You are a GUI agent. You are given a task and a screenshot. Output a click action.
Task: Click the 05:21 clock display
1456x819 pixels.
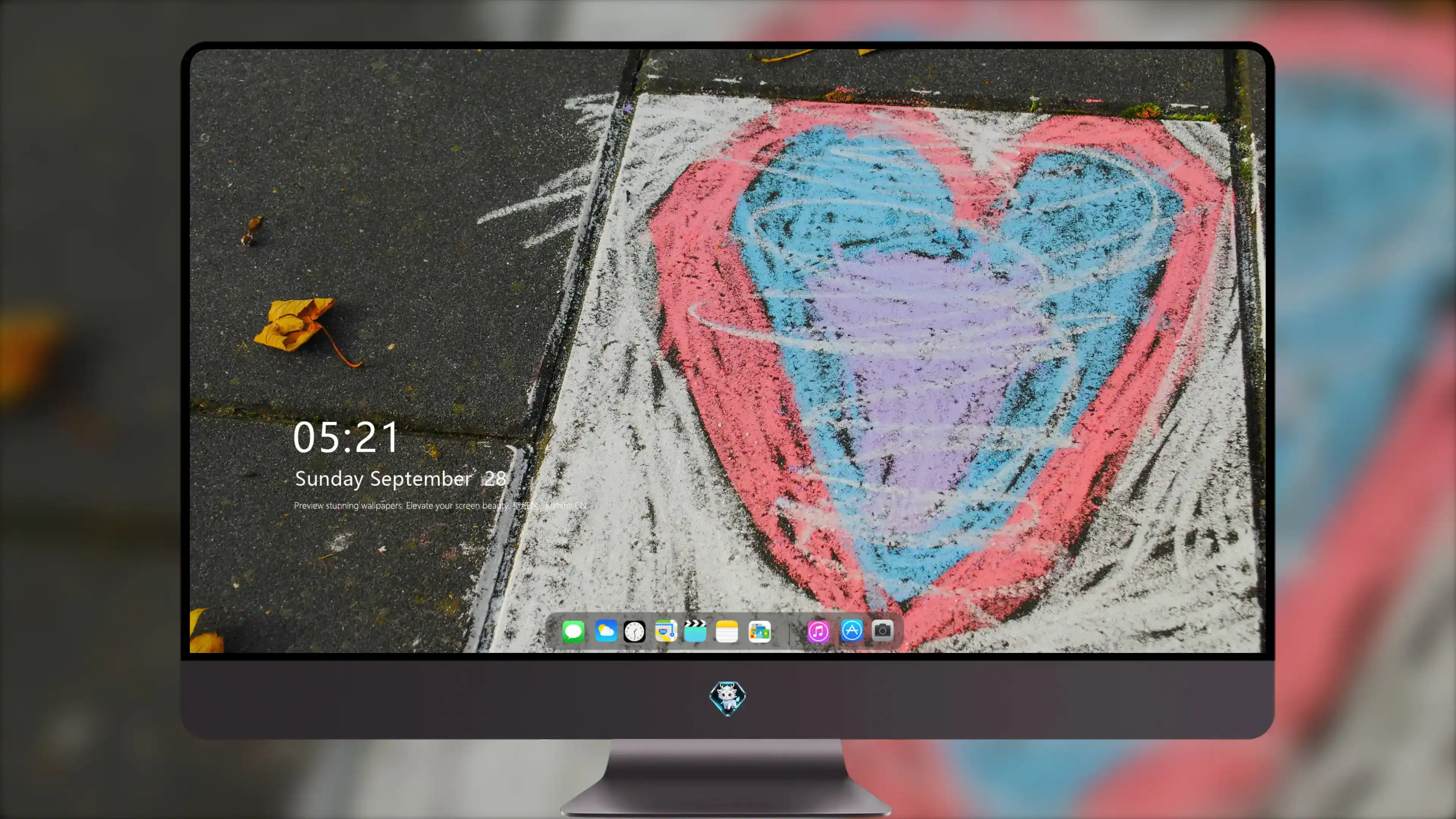tap(346, 437)
